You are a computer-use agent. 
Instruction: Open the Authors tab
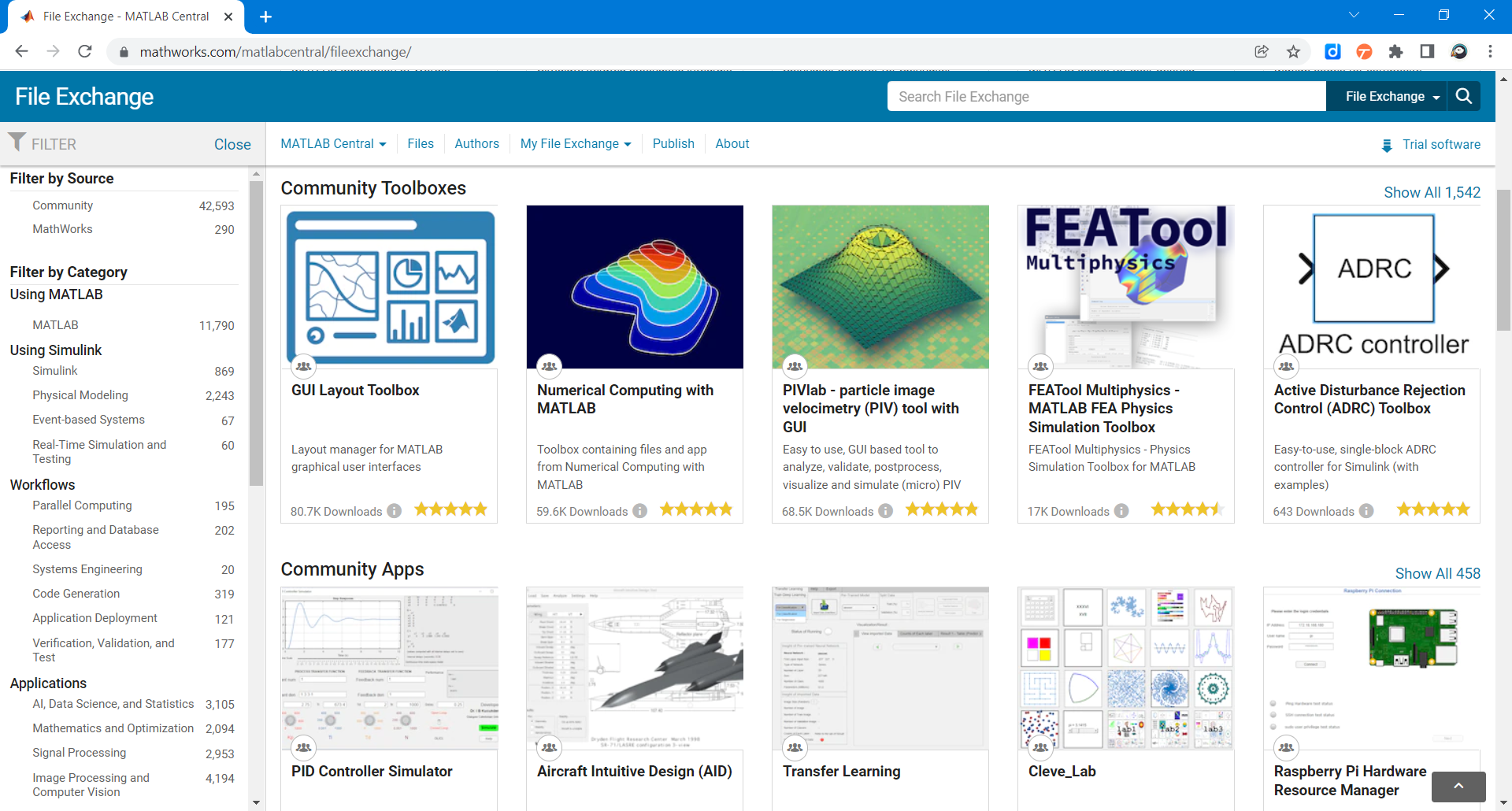click(x=476, y=143)
